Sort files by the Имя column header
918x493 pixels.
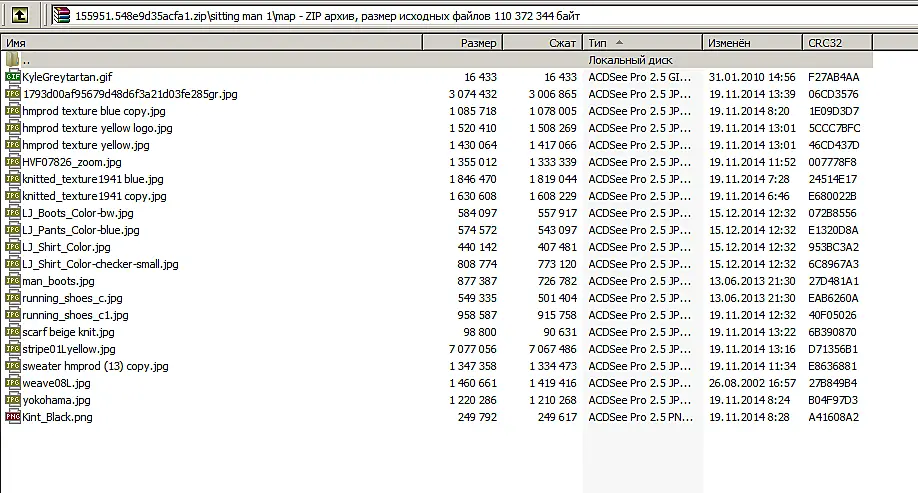point(211,43)
